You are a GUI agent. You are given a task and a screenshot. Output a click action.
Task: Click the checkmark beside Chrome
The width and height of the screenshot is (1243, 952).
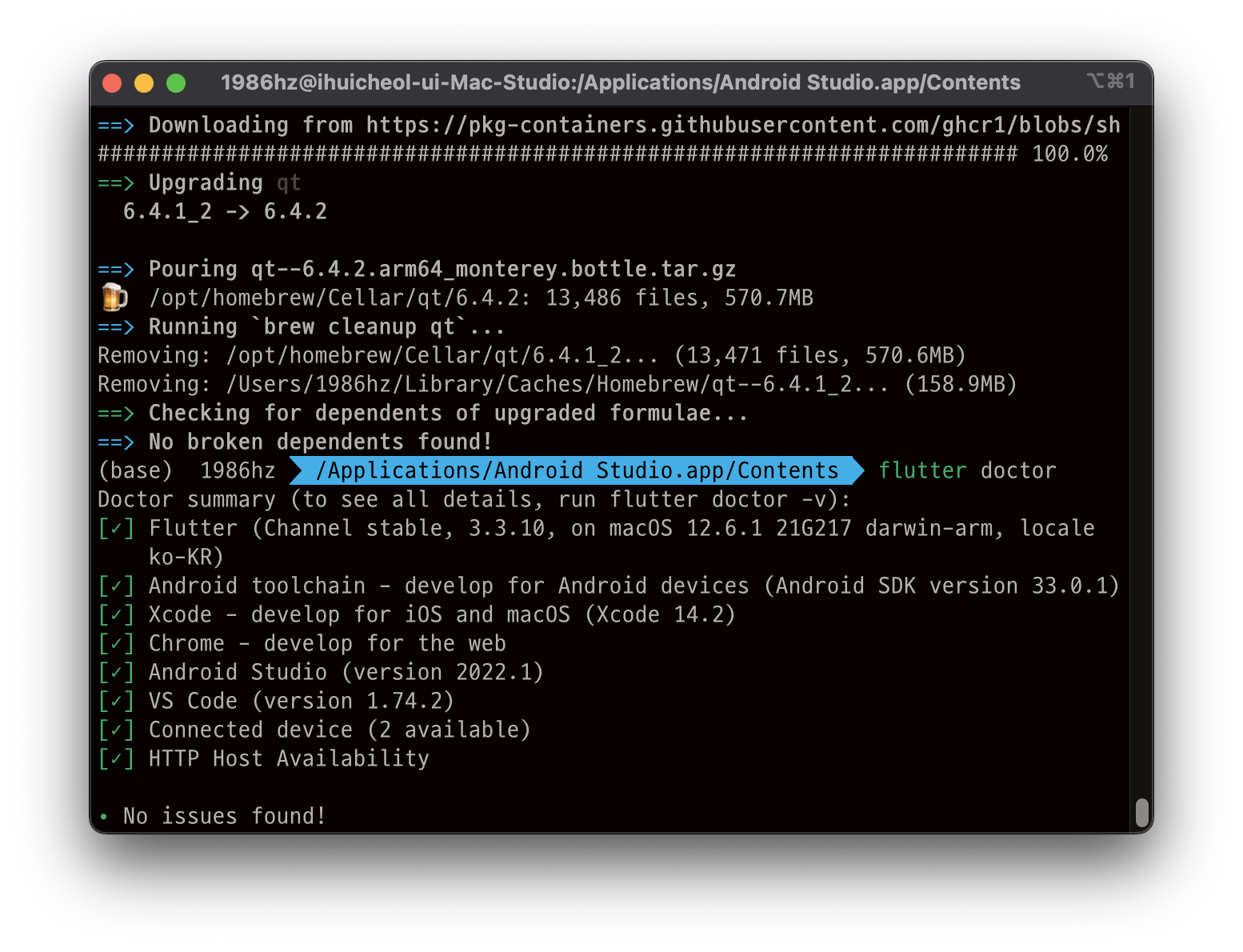[116, 644]
